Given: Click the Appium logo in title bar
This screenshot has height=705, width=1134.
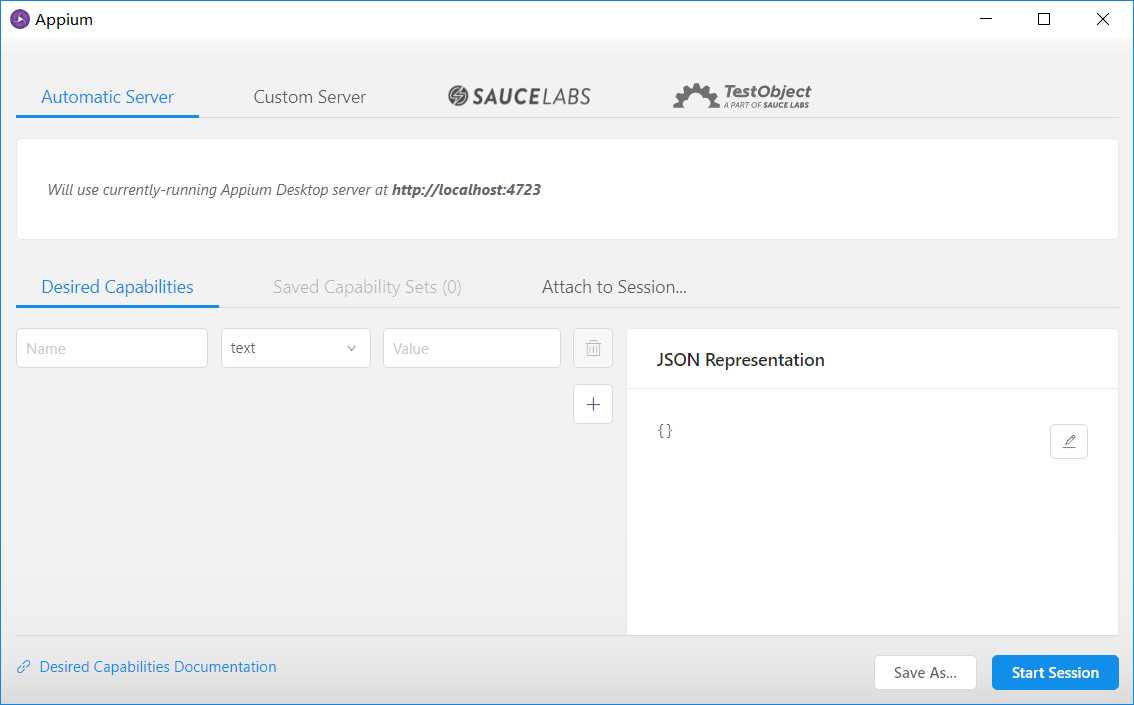Looking at the screenshot, I should coord(20,20).
